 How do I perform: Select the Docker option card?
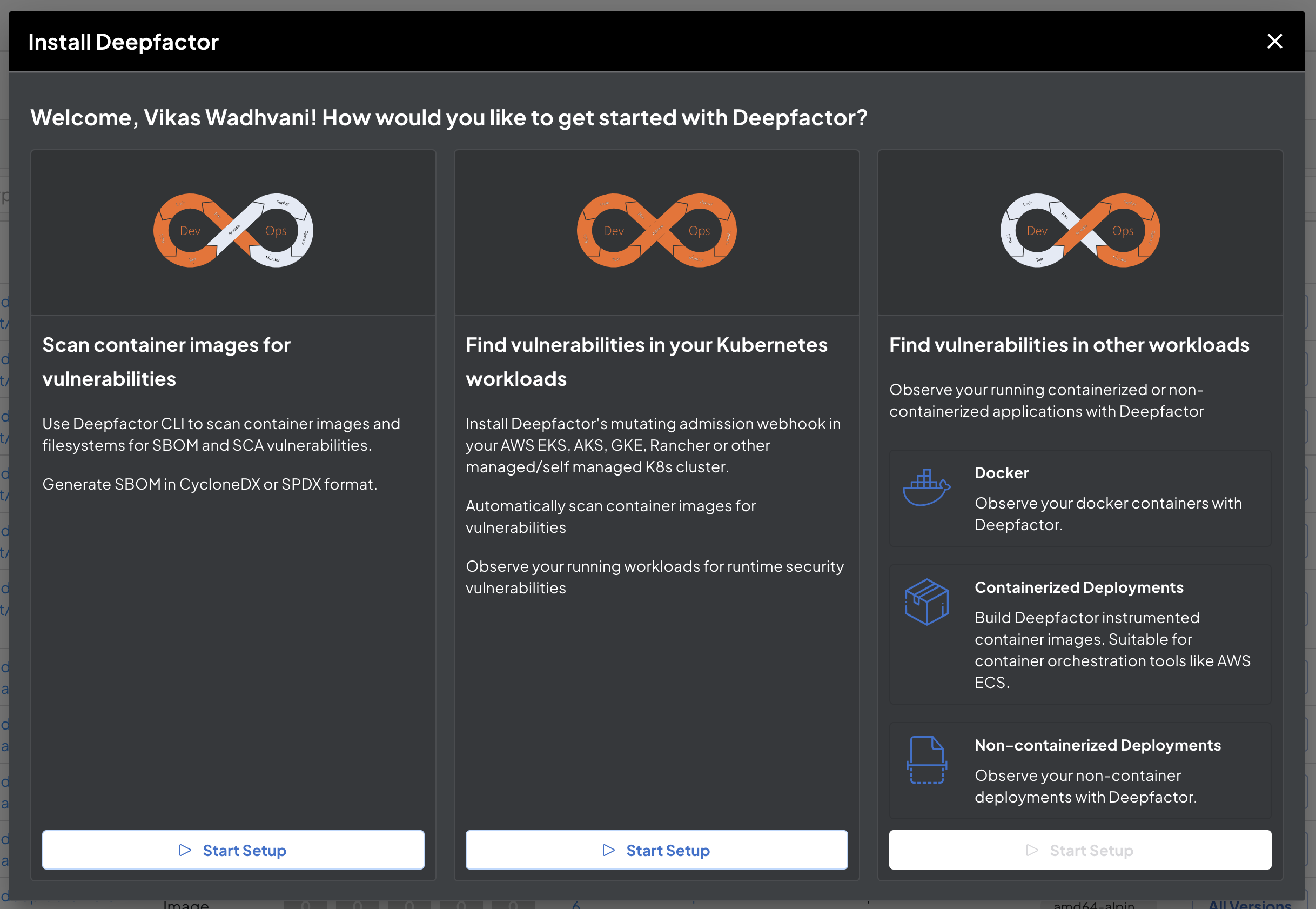tap(1080, 498)
